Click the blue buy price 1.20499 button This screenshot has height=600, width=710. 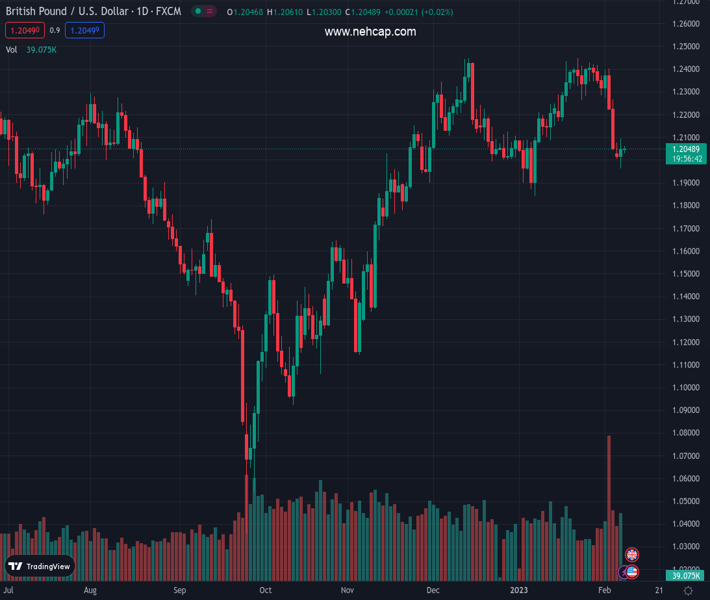coord(85,31)
